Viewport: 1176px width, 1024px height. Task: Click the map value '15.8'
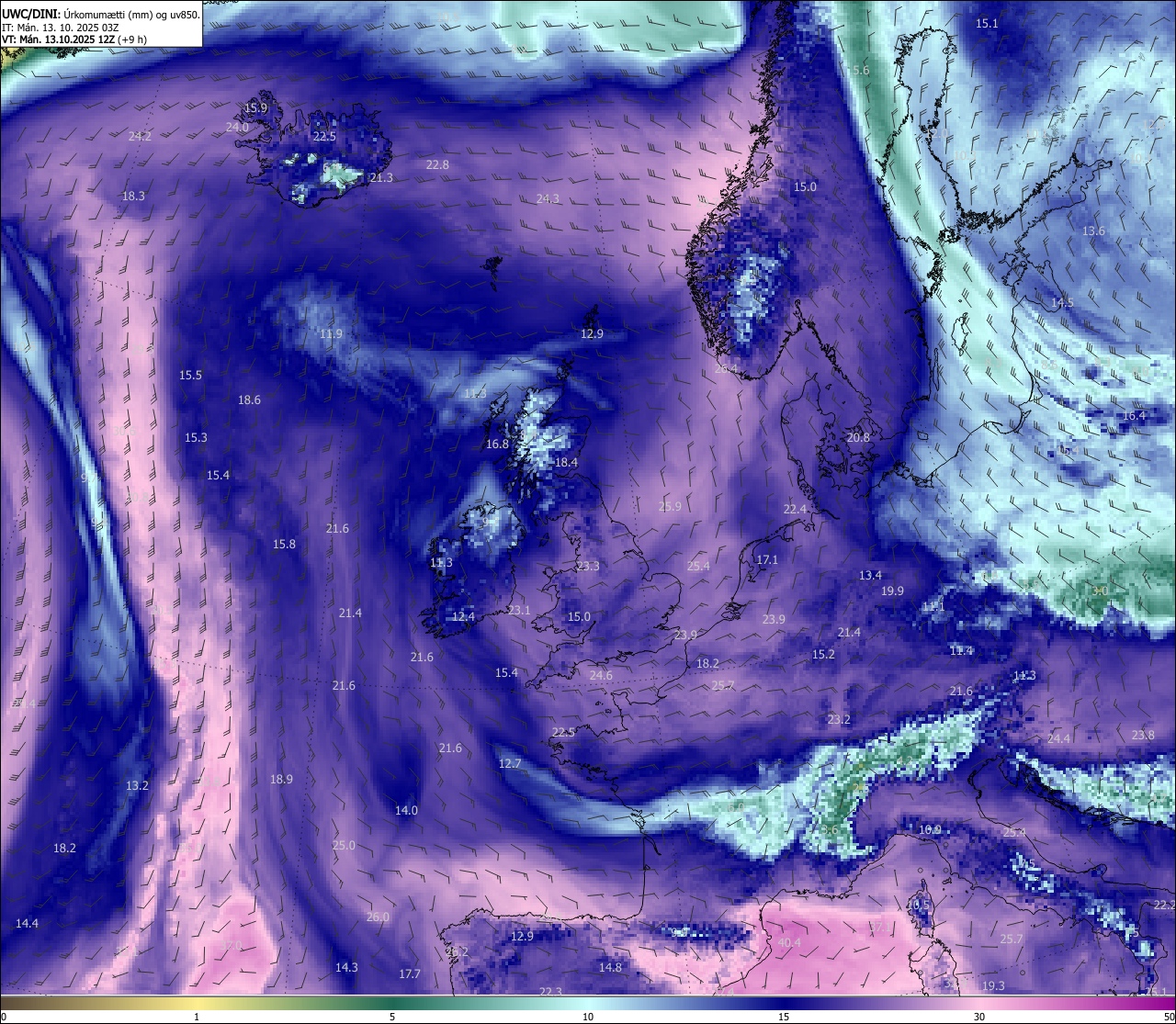coord(284,544)
